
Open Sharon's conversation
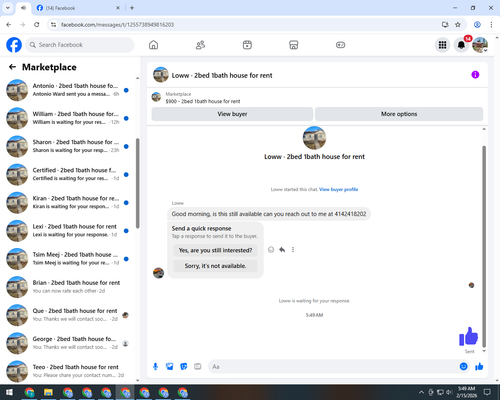[68, 146]
